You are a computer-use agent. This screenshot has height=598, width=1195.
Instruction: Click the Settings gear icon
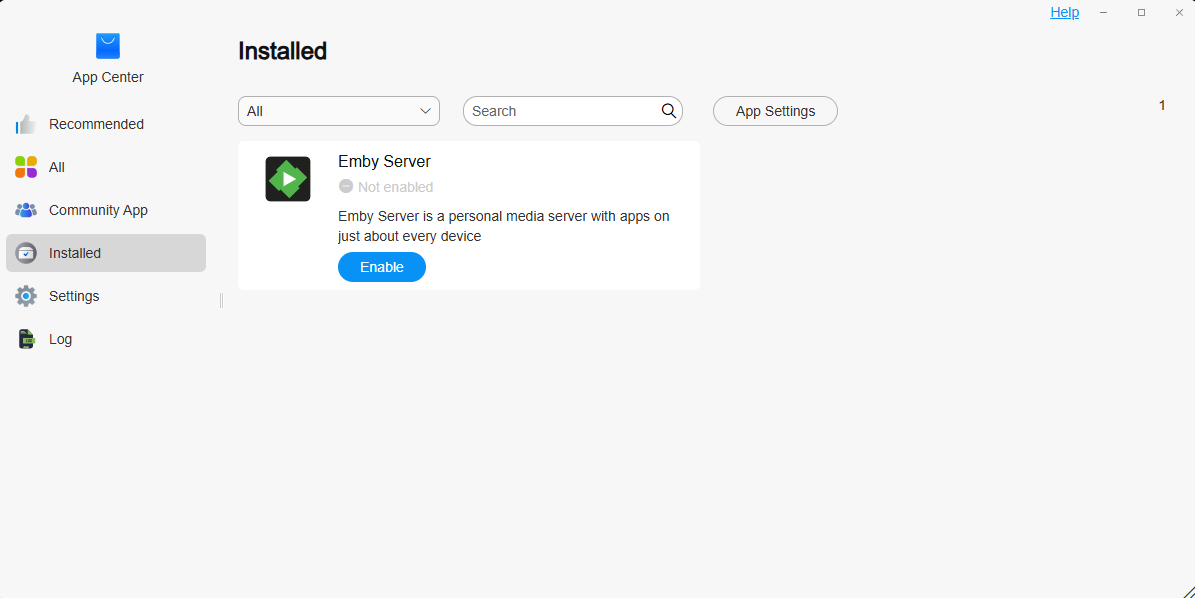(26, 296)
